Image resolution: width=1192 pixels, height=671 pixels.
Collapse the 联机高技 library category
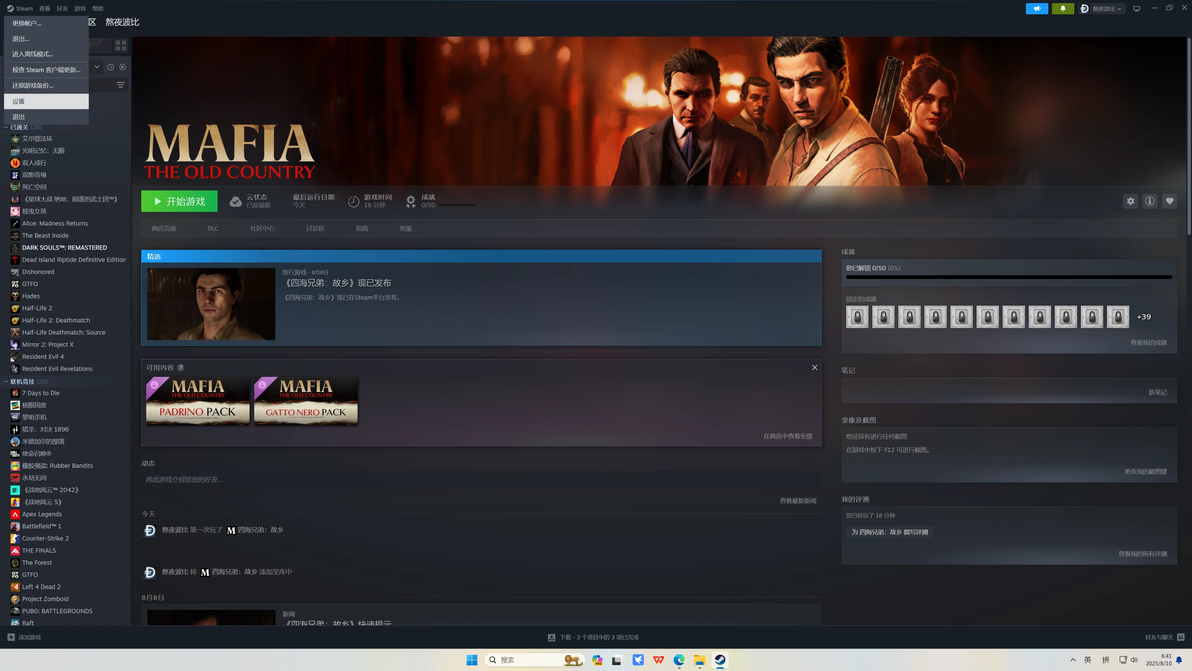point(6,381)
